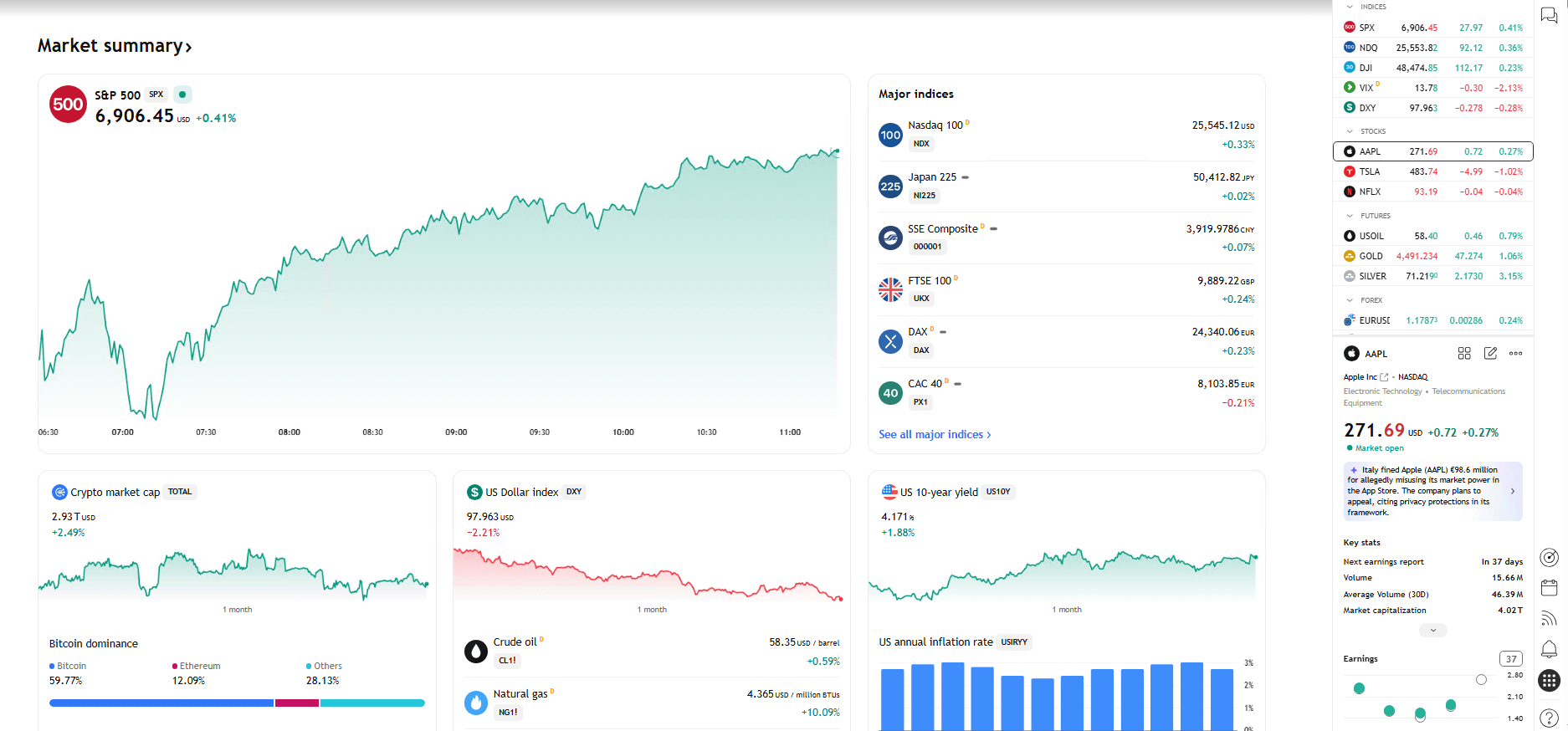
Task: Click pink Ethereum segment of dominance bar
Action: (x=297, y=703)
